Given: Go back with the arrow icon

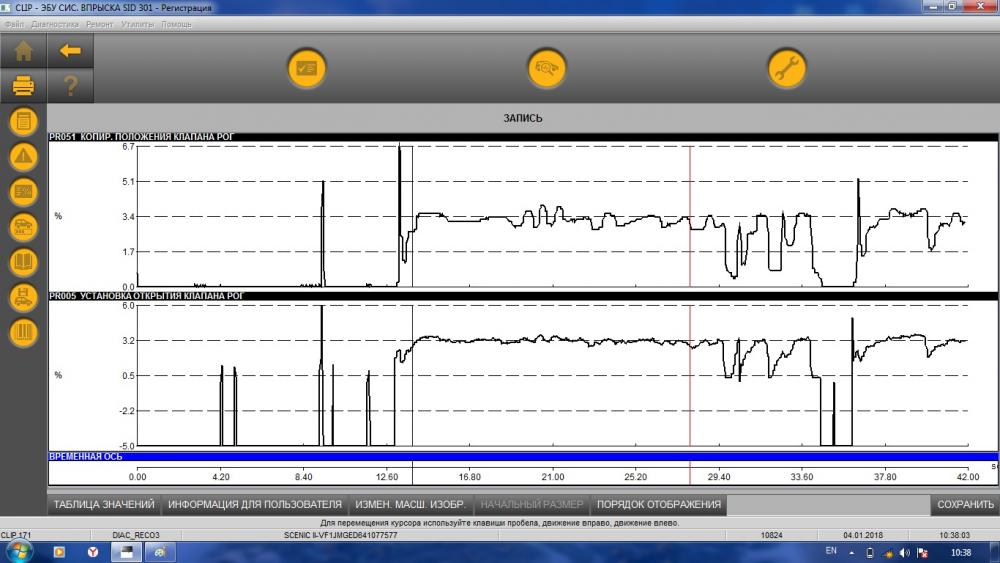Looking at the screenshot, I should pyautogui.click(x=70, y=51).
